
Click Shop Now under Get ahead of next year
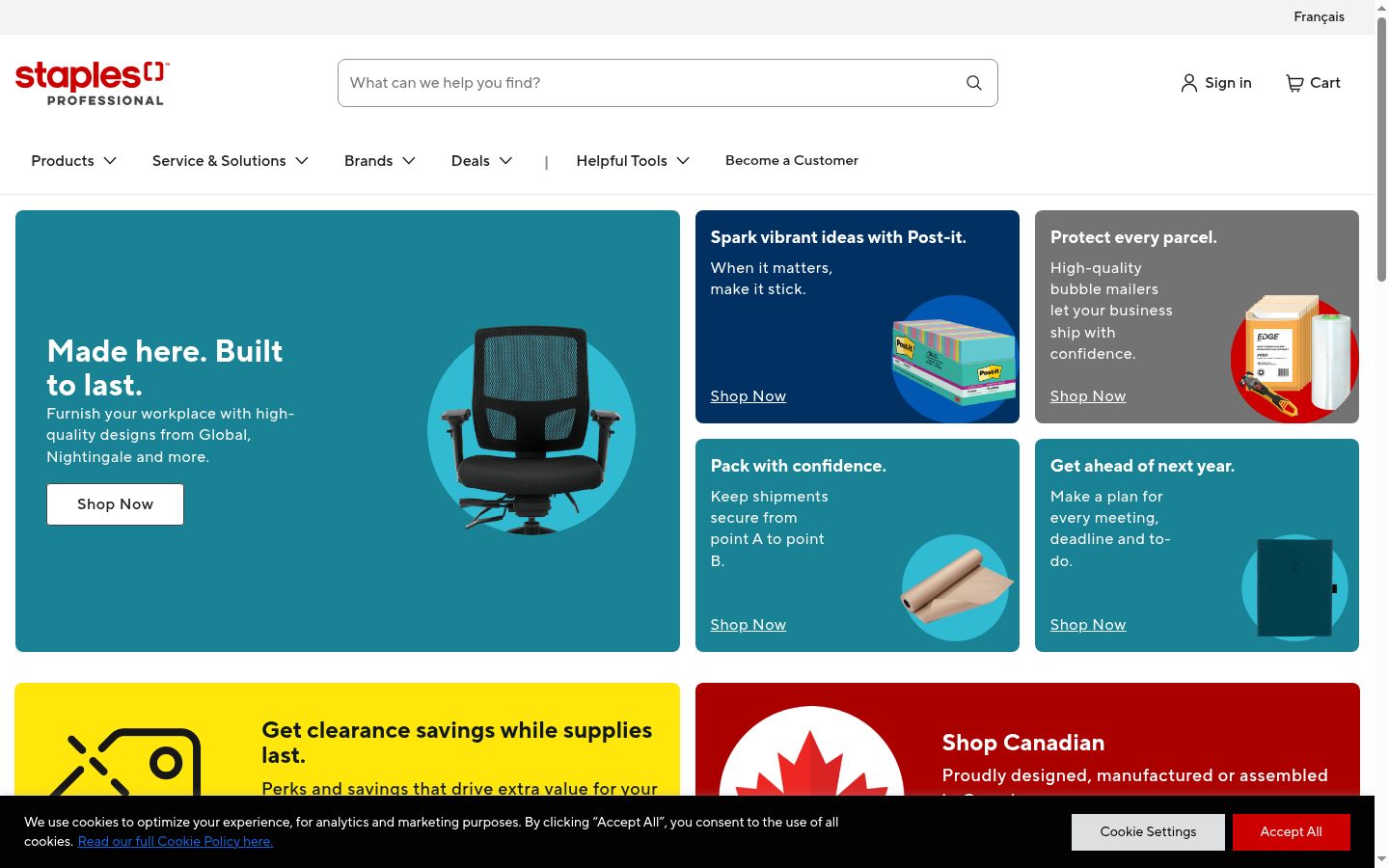click(x=1088, y=625)
